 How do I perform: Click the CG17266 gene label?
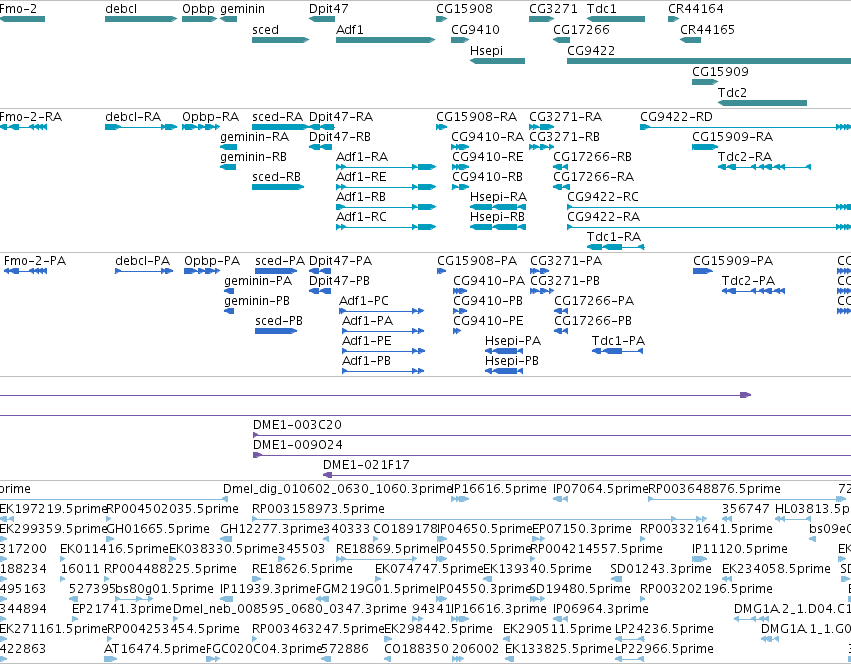coord(581,29)
